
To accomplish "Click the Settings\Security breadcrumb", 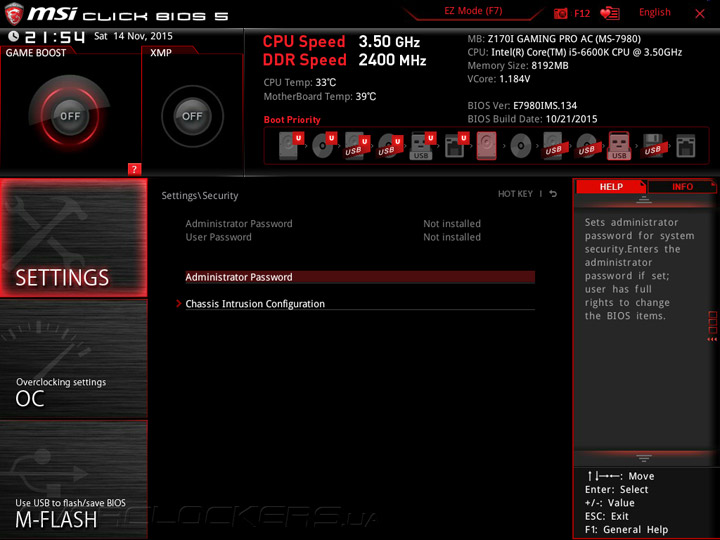I will pos(200,196).
